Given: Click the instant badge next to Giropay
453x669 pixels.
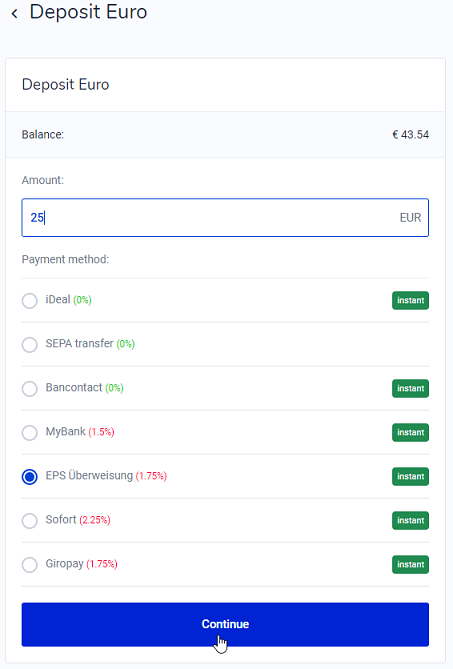Looking at the screenshot, I should (410, 564).
